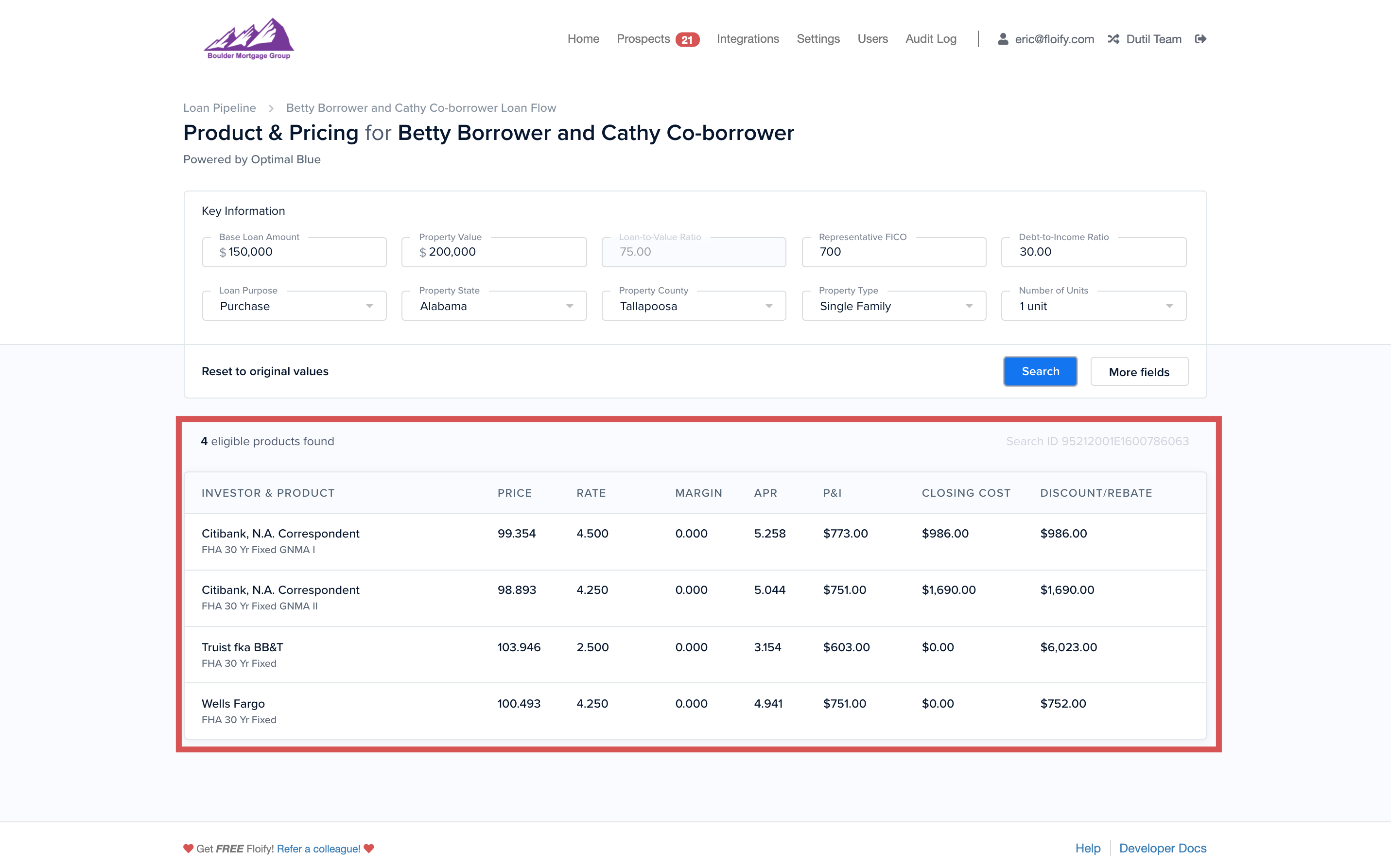Go to the Settings menu
1391x868 pixels.
818,38
